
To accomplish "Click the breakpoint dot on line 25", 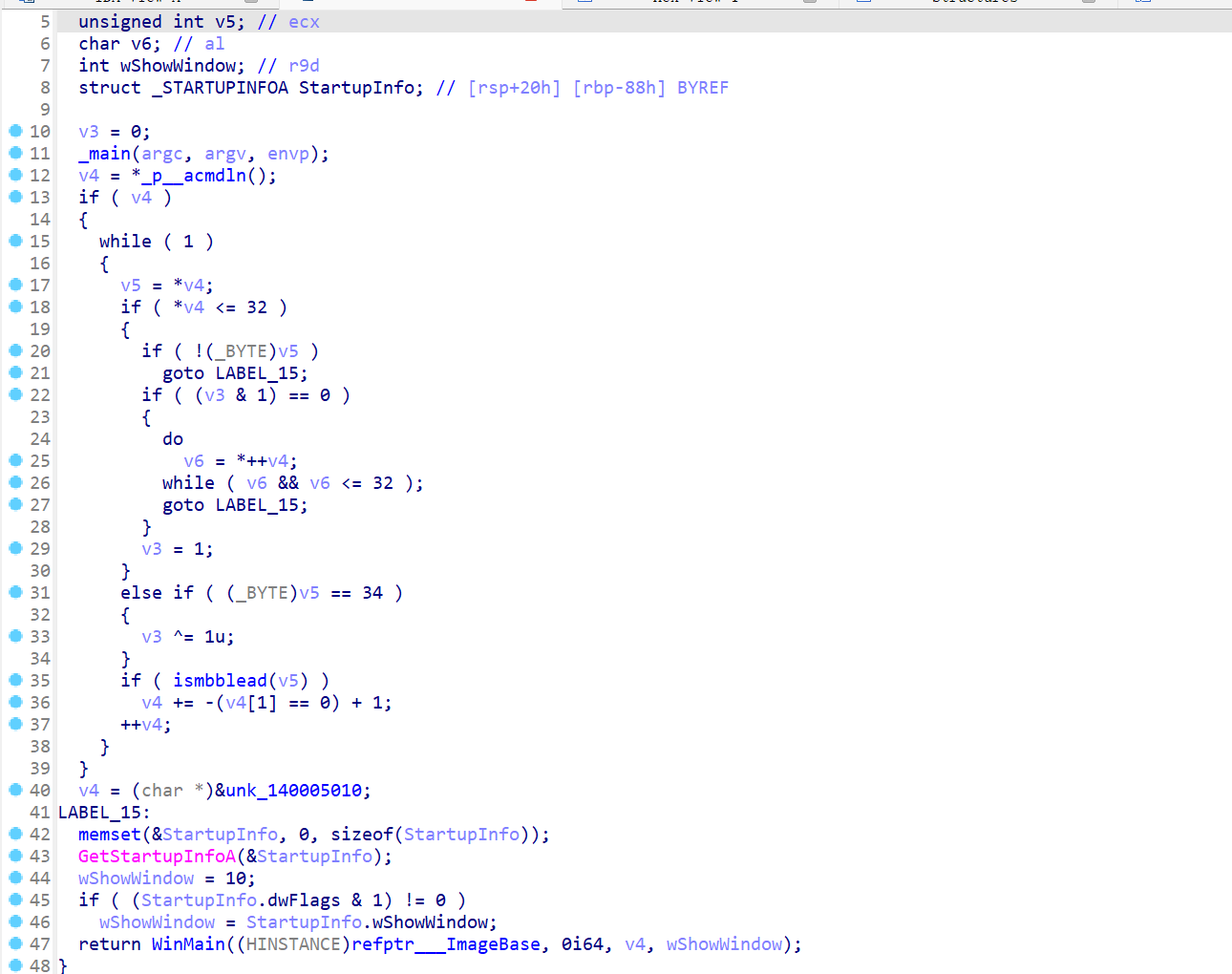I will [x=15, y=460].
